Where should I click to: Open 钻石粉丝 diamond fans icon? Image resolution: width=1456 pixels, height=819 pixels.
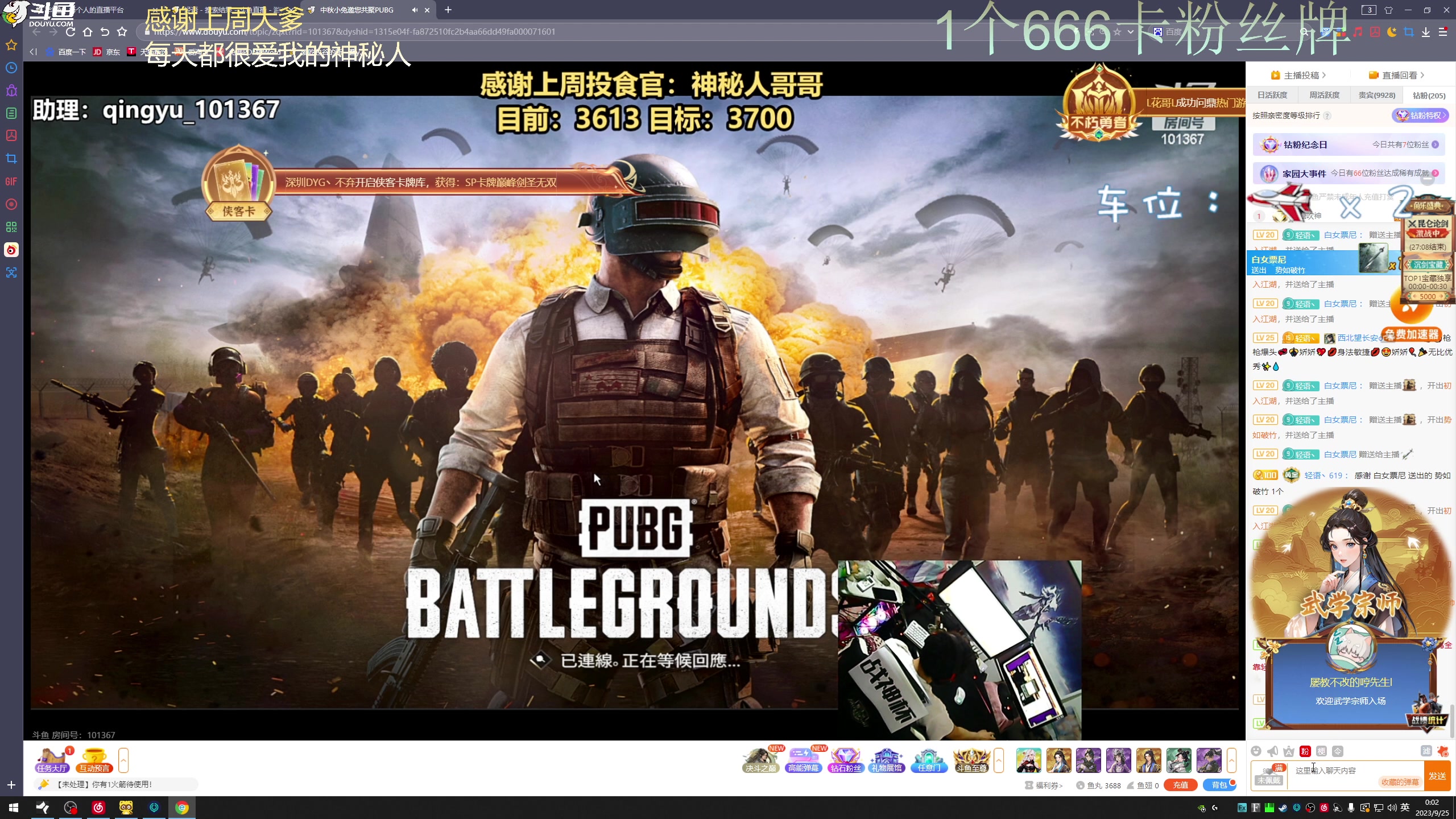click(845, 760)
